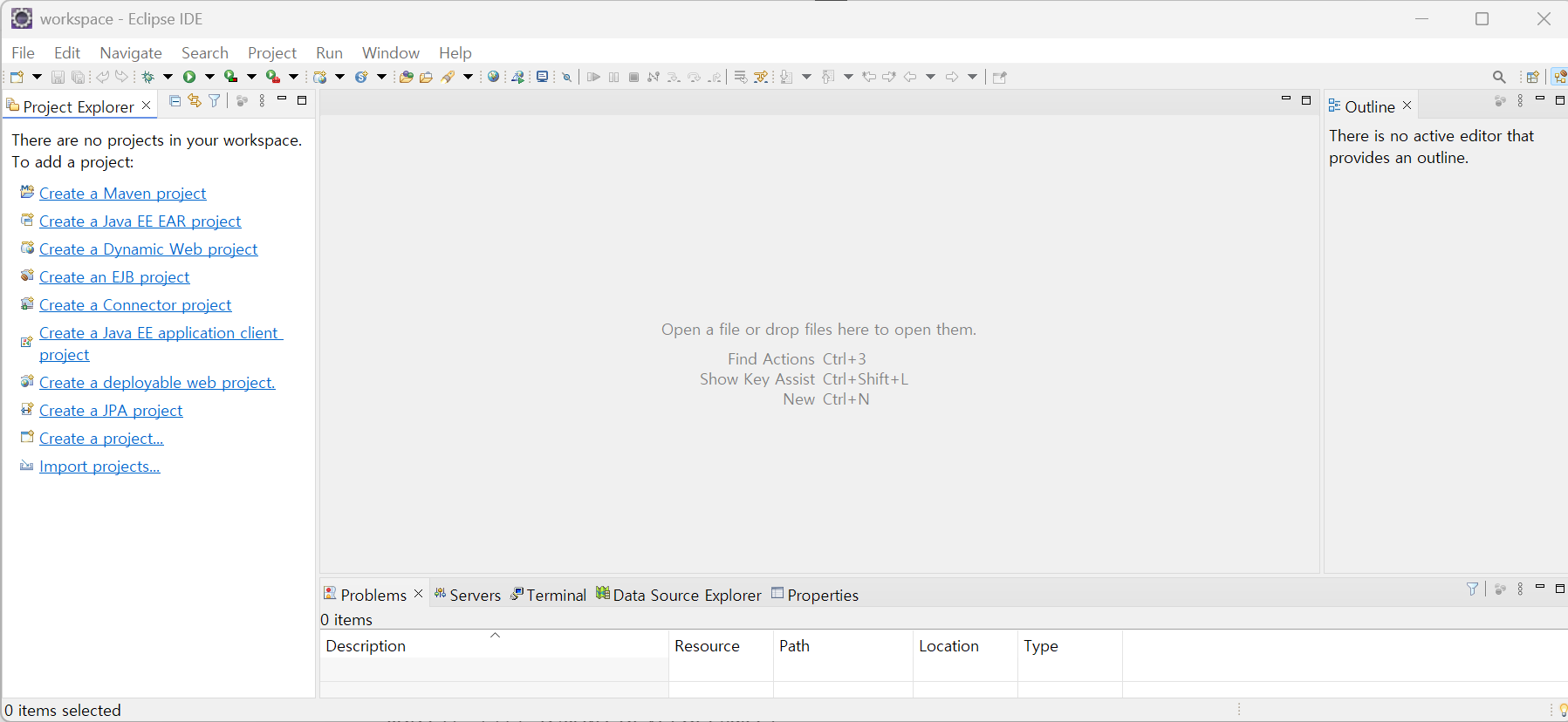
Task: Maximize the editor area
Action: (1306, 100)
